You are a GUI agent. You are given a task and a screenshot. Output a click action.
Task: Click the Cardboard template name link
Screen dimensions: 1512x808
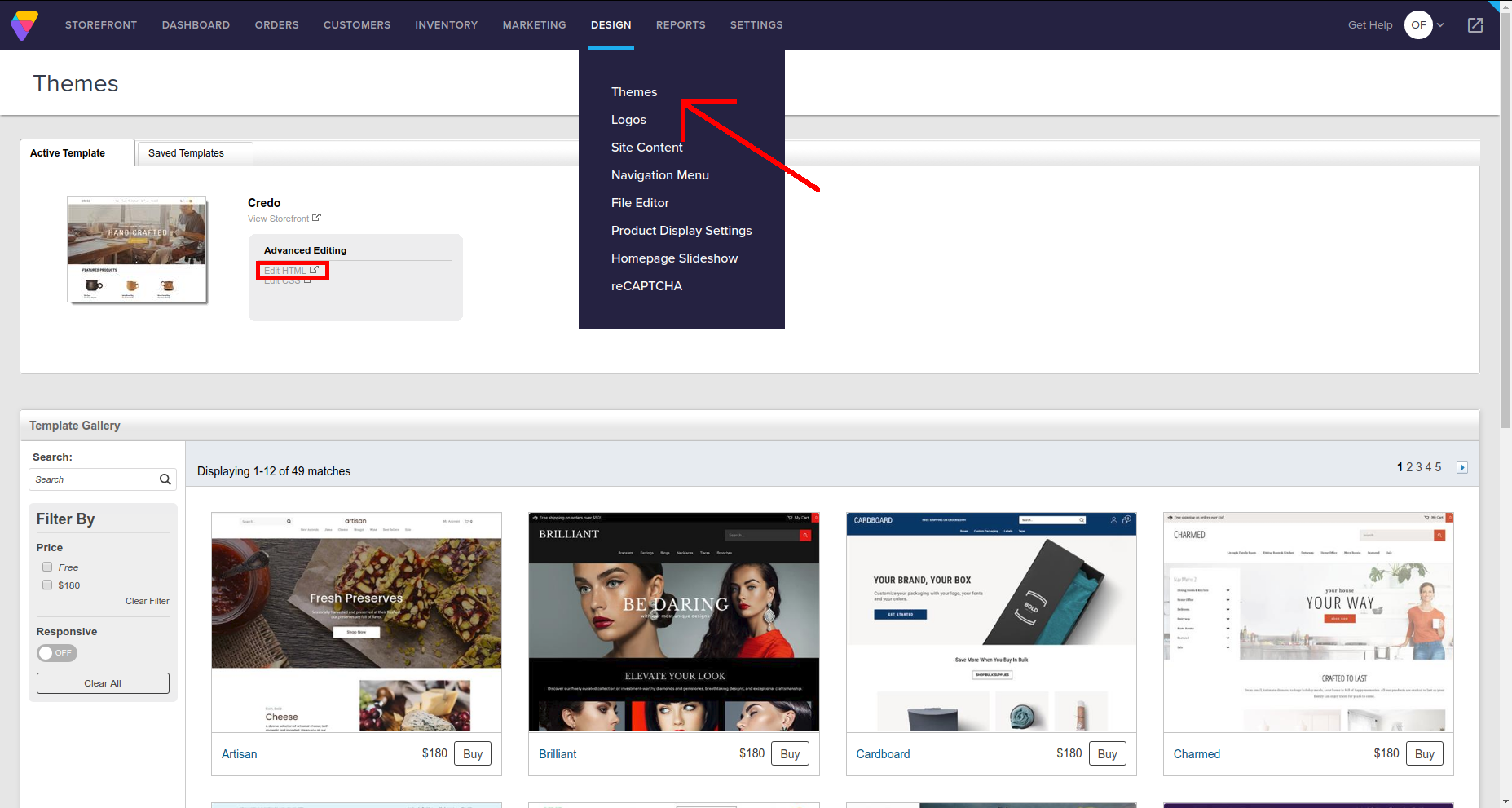tap(883, 754)
